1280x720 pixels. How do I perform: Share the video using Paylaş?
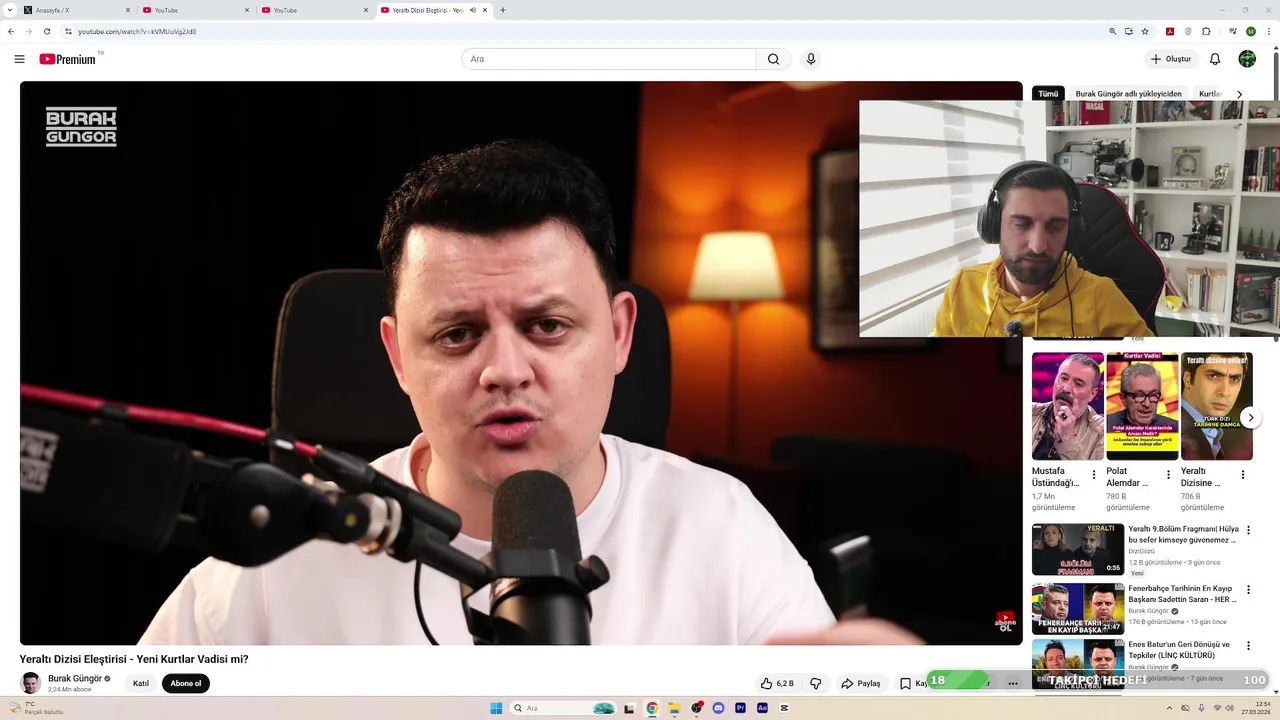coord(861,683)
